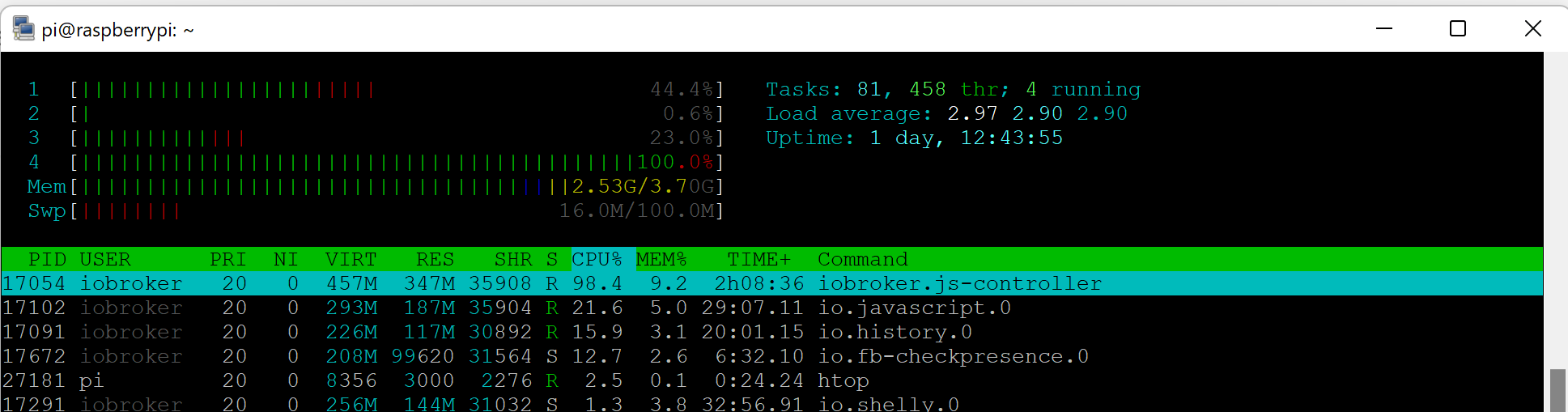Click PID 27181 cell
Image resolution: width=1568 pixels, height=412 pixels.
pyautogui.click(x=34, y=380)
